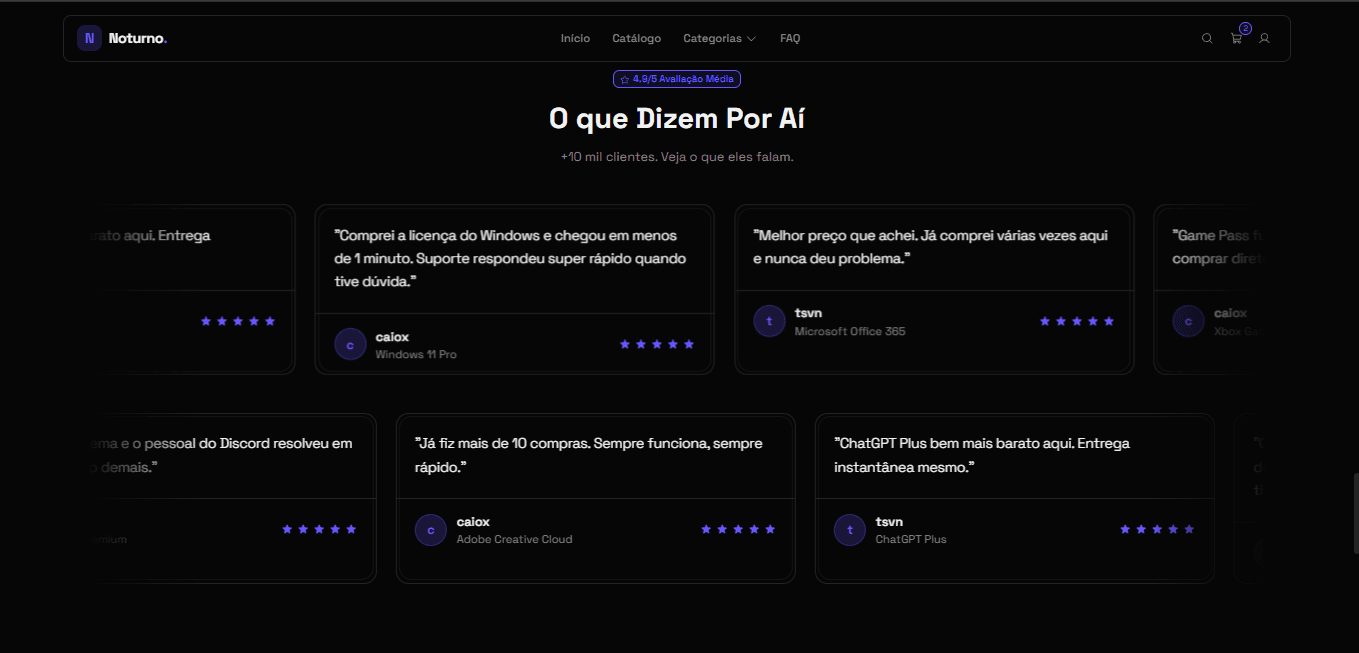Image resolution: width=1359 pixels, height=653 pixels.
Task: Open the shopping cart icon
Action: 1236,38
